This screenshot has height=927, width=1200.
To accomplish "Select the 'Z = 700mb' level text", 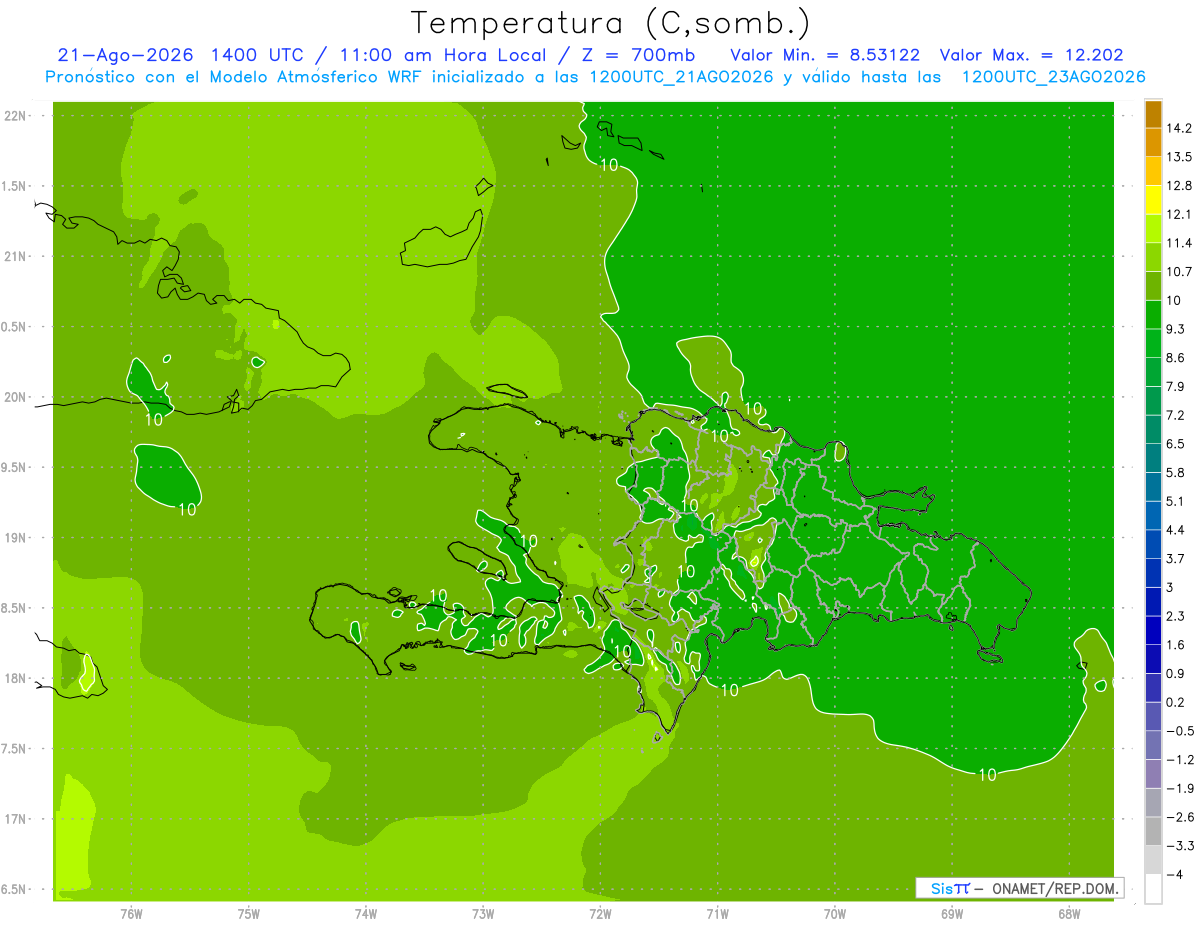I will click(x=640, y=55).
